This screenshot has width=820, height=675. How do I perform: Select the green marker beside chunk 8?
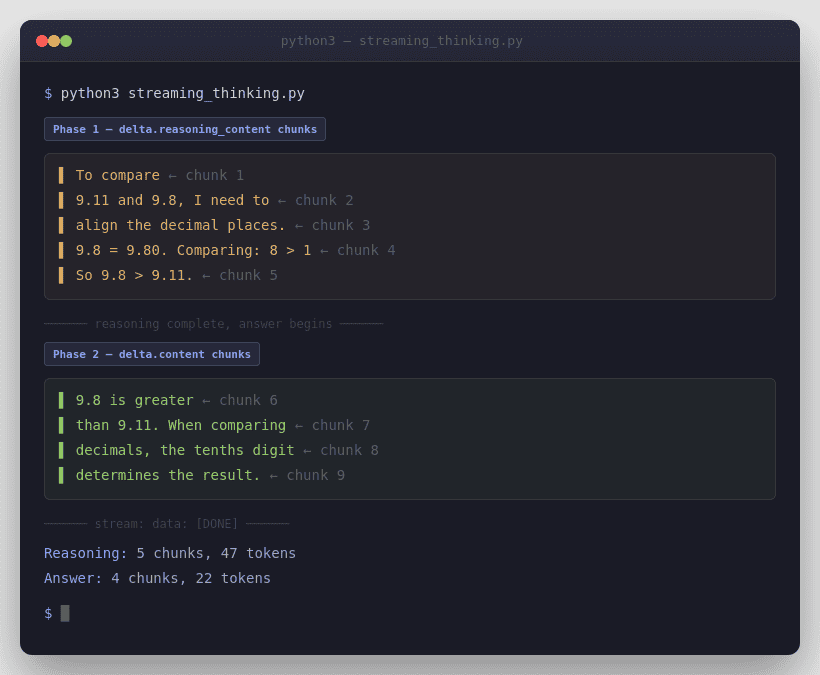[x=62, y=450]
